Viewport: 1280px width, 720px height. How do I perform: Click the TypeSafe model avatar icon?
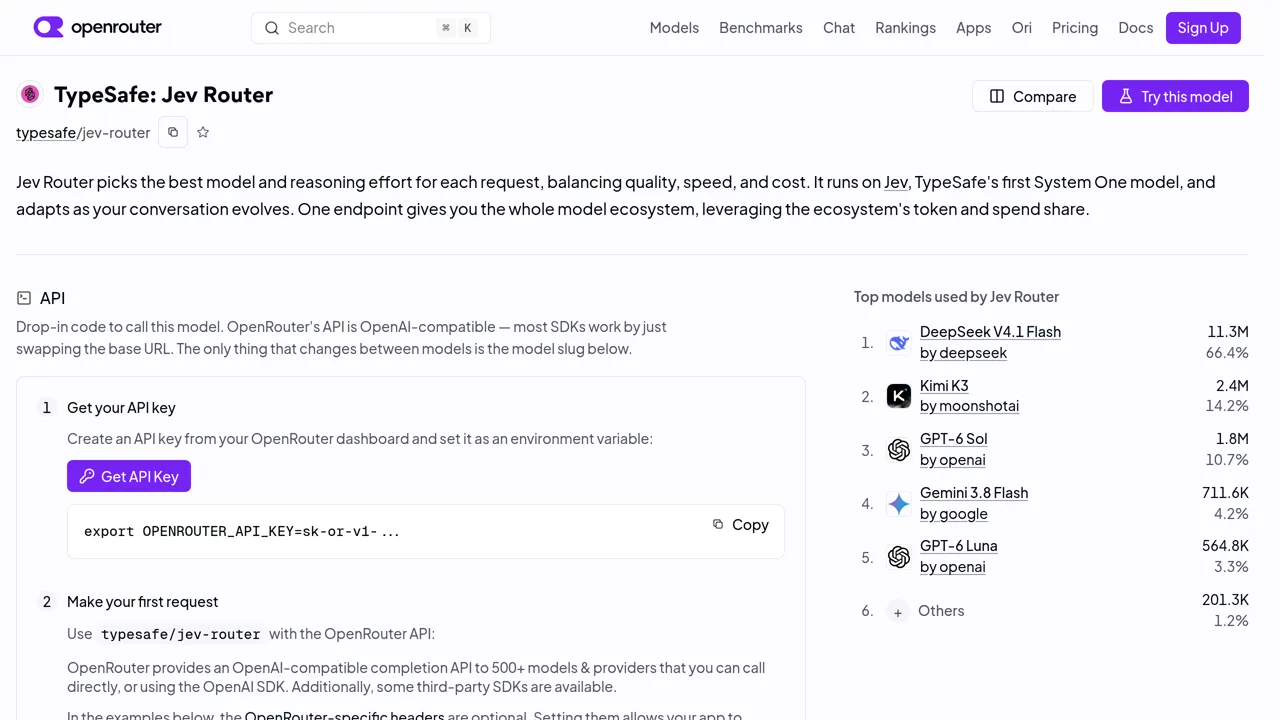coord(30,94)
